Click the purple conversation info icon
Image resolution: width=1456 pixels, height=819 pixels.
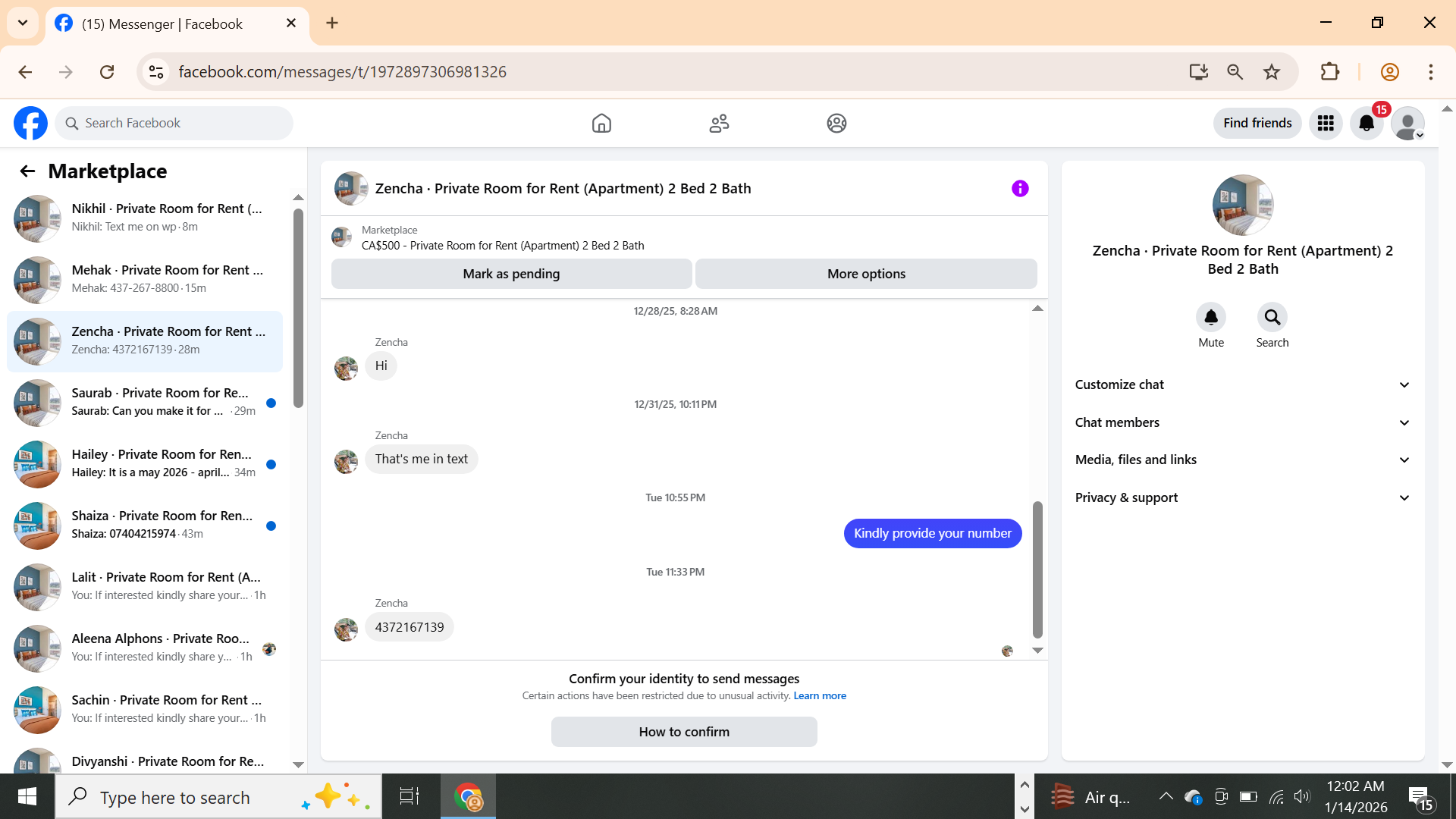[1020, 188]
